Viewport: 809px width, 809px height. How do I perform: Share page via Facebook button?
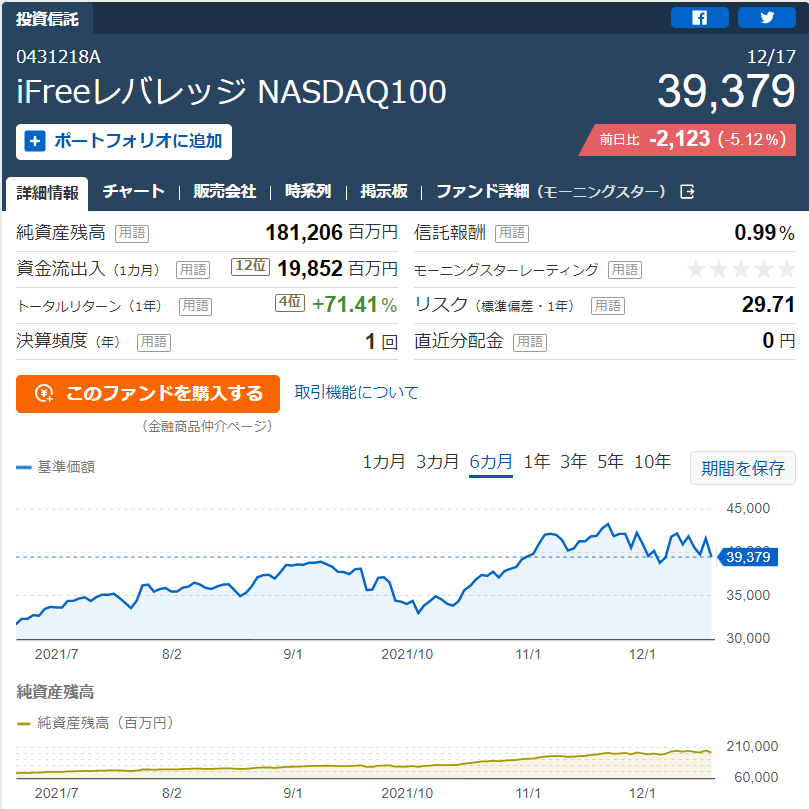[x=699, y=18]
